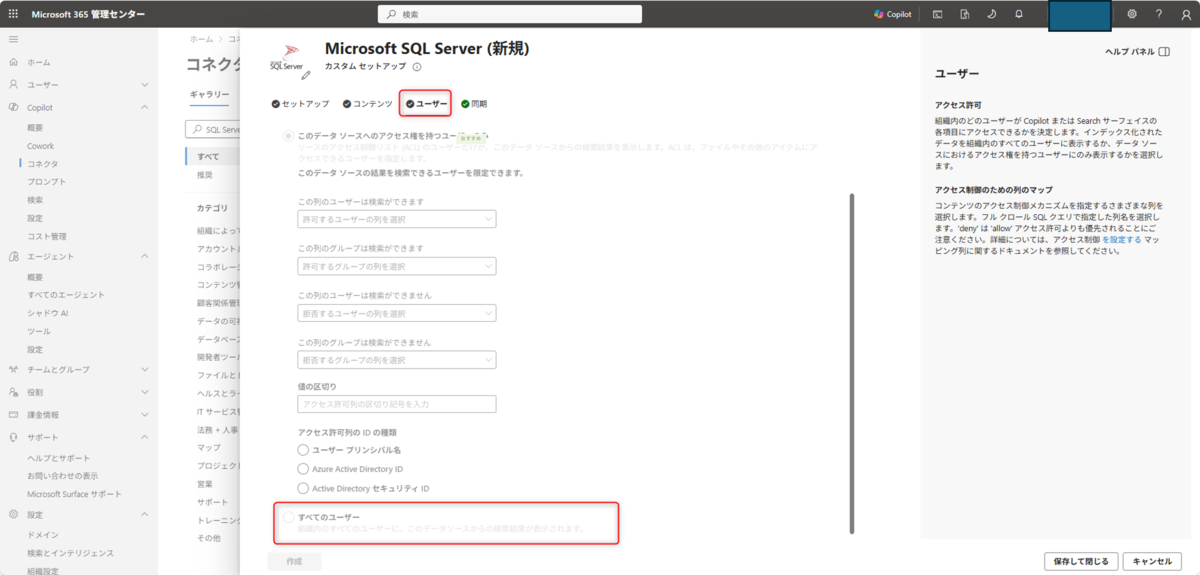Open すべてのエージェント in the sidebar
The height and width of the screenshot is (575, 1200).
click(x=66, y=294)
